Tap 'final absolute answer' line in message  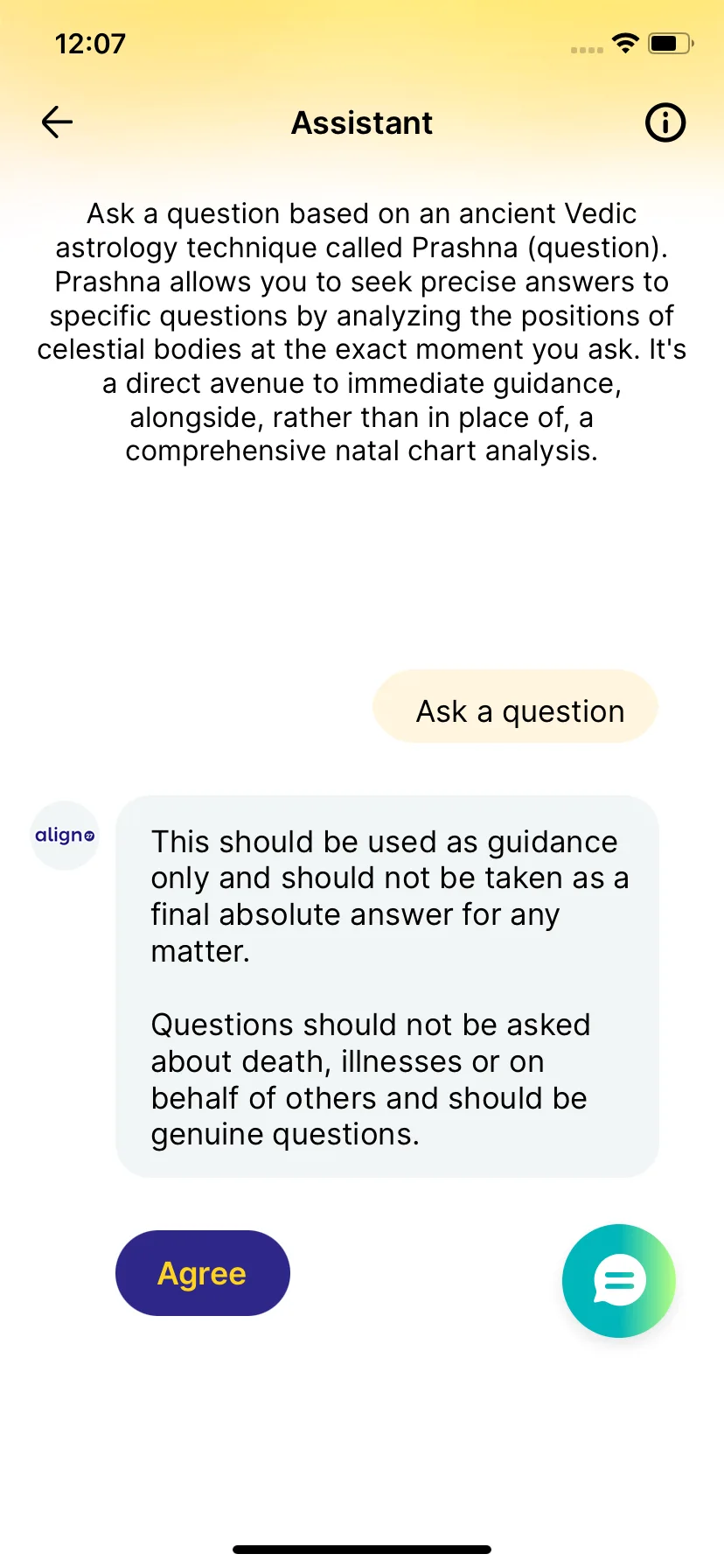[x=355, y=915]
